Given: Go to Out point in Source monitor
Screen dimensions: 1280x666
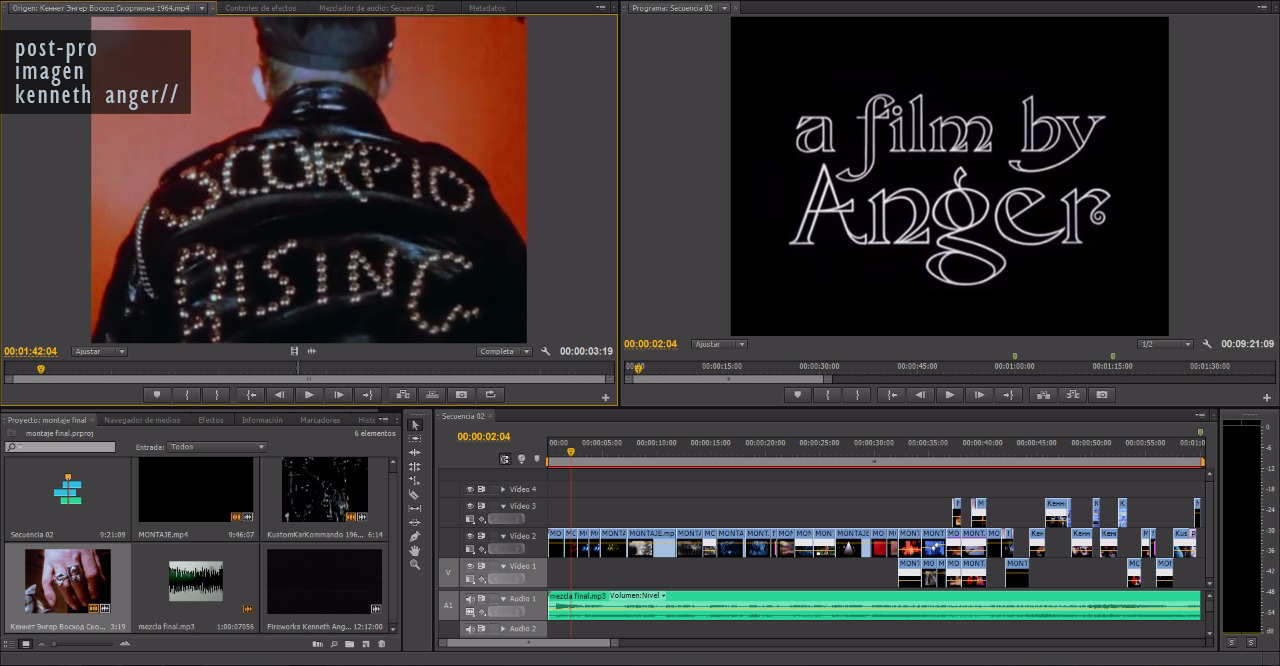Looking at the screenshot, I should [x=369, y=395].
